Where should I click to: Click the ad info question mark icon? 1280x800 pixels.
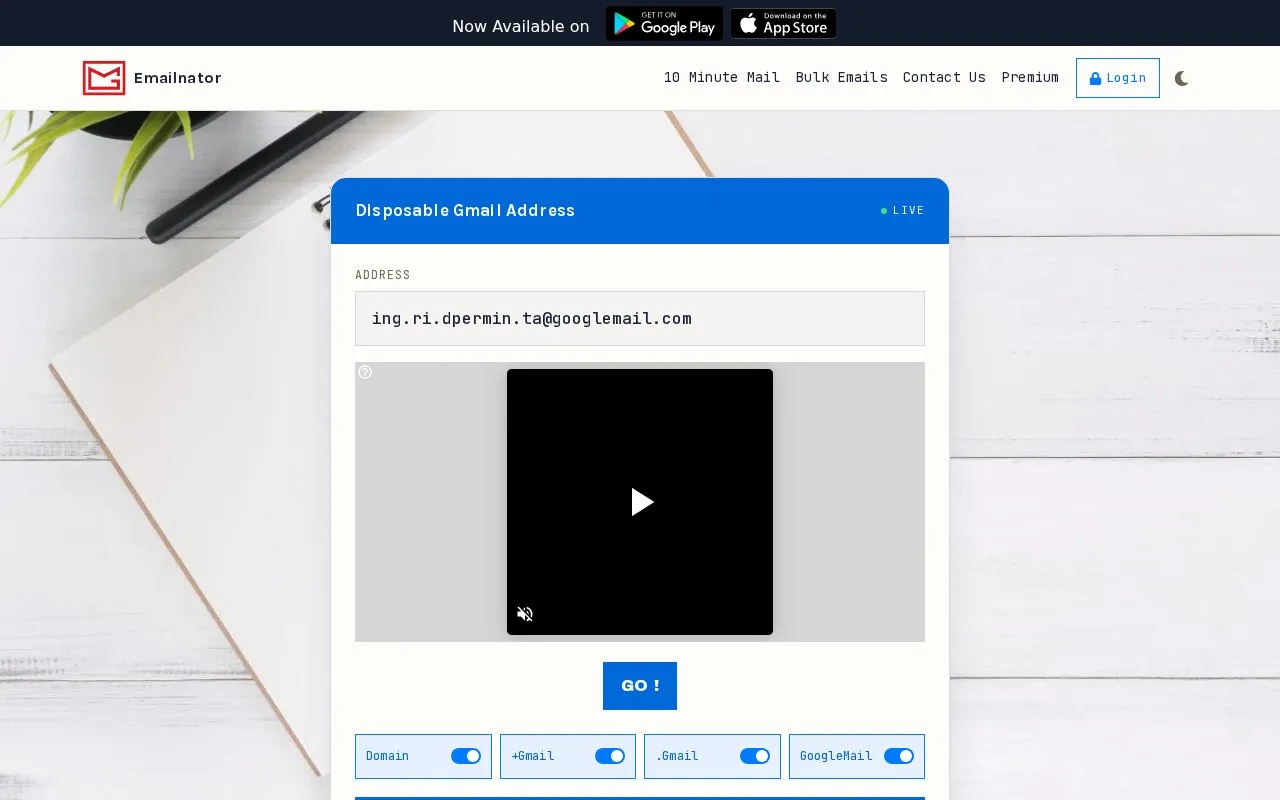pyautogui.click(x=365, y=372)
